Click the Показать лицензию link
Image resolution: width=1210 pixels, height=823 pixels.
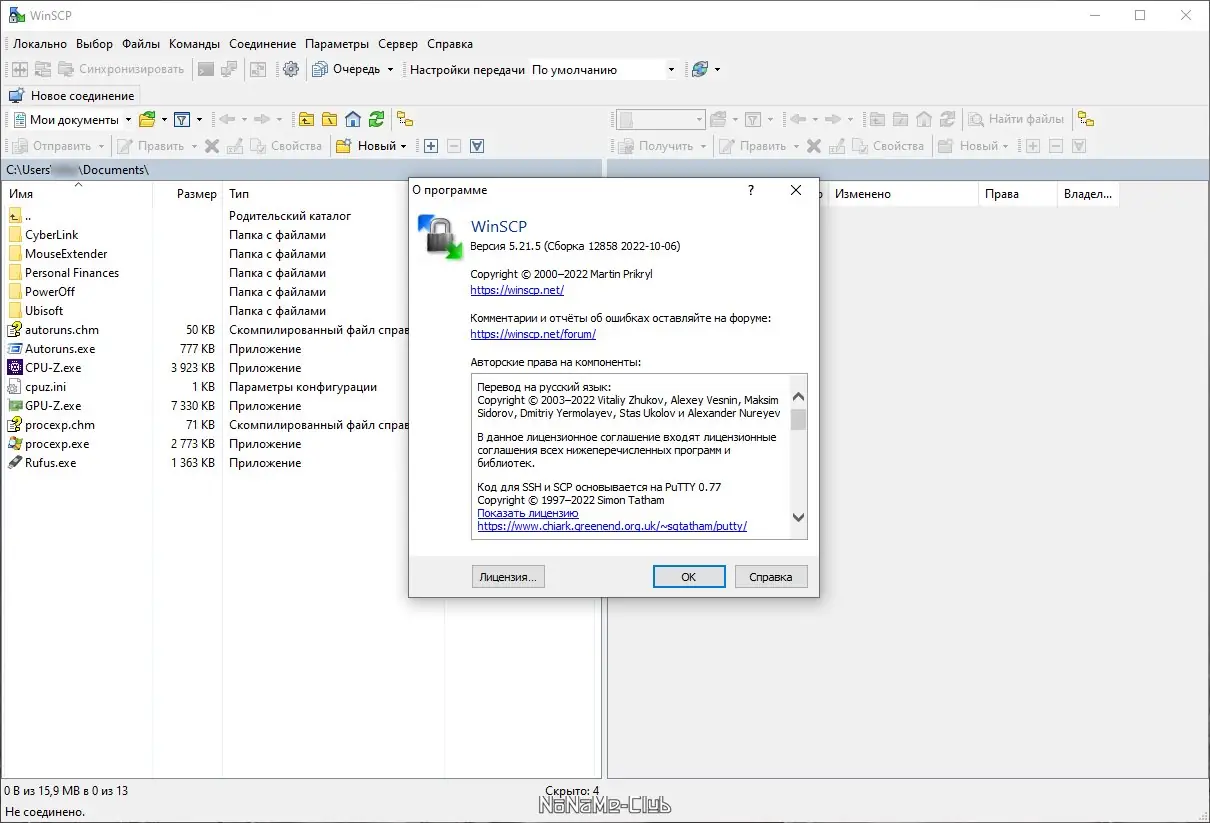pyautogui.click(x=528, y=513)
